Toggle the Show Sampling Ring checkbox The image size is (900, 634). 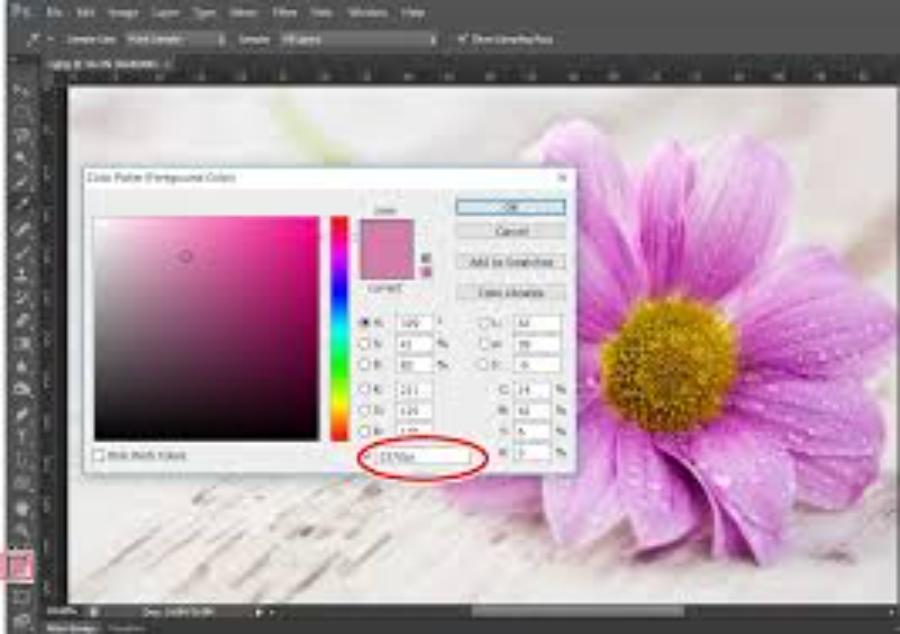pos(463,39)
